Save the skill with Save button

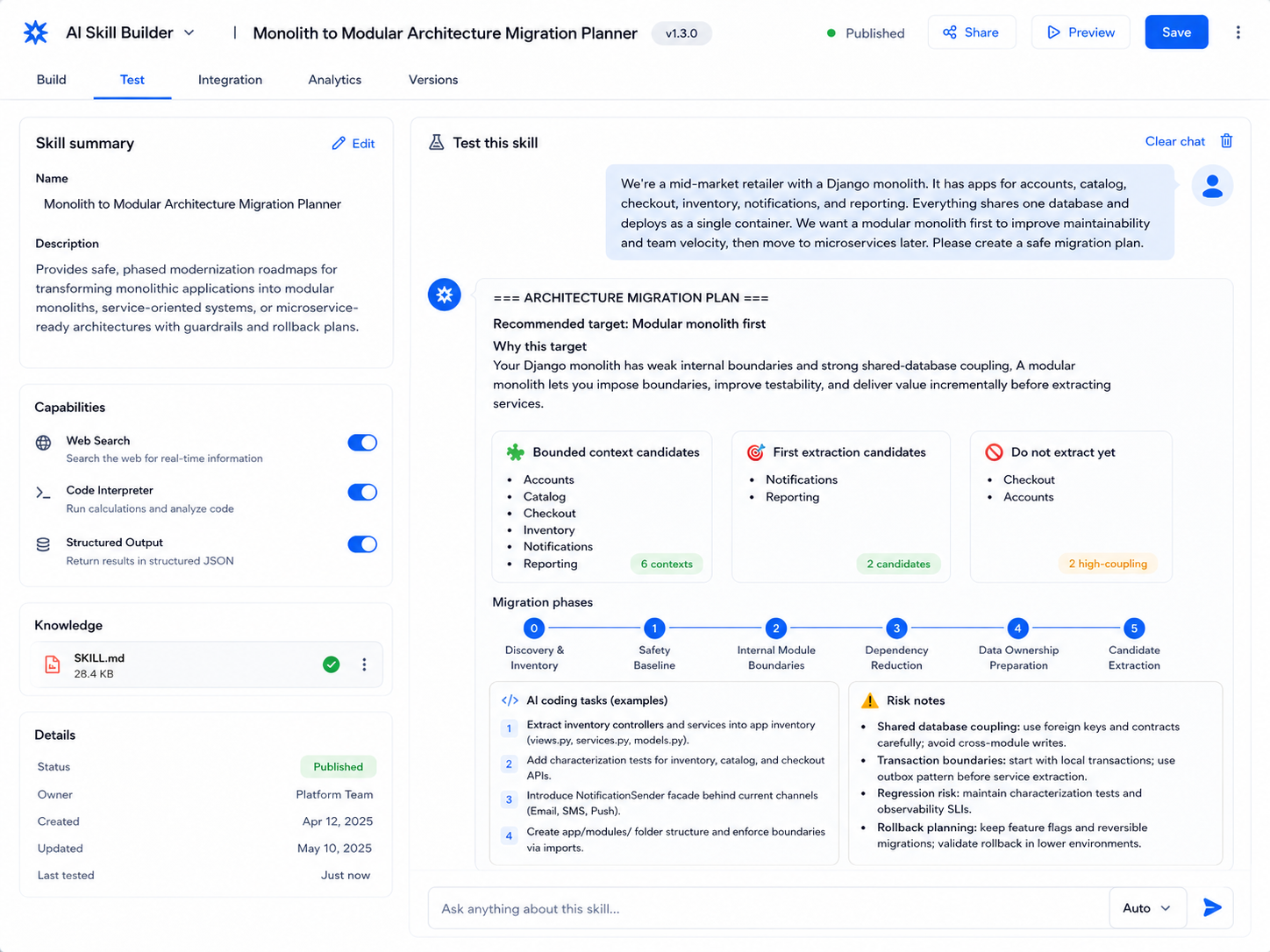(1176, 32)
